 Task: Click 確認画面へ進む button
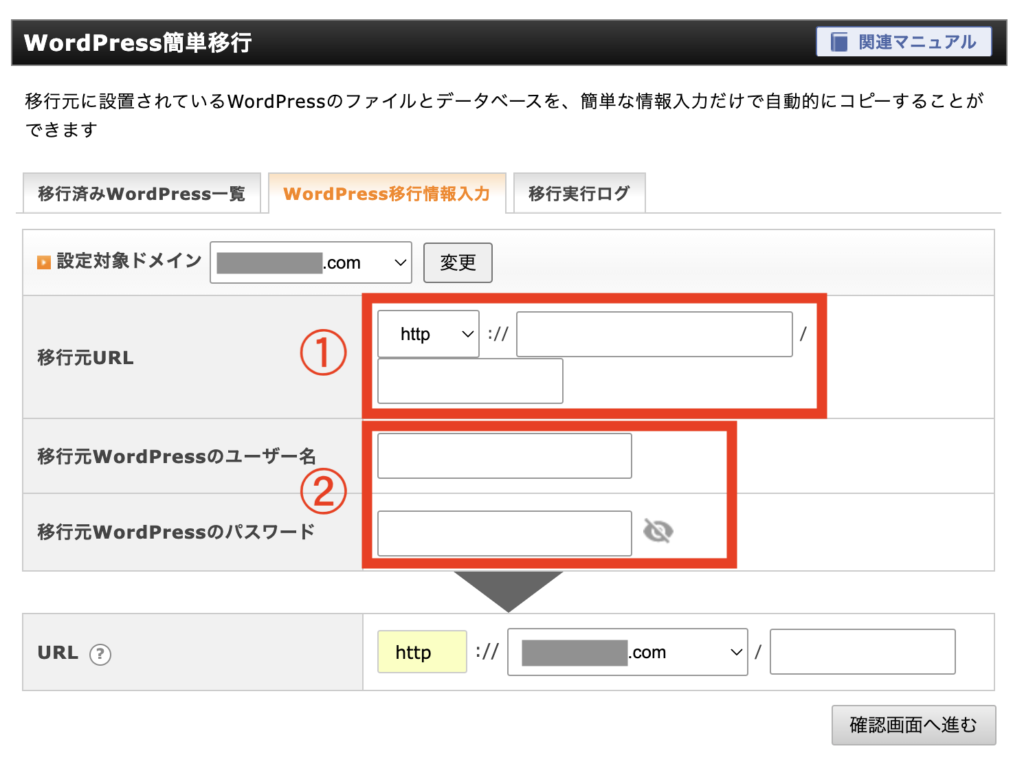pos(914,725)
